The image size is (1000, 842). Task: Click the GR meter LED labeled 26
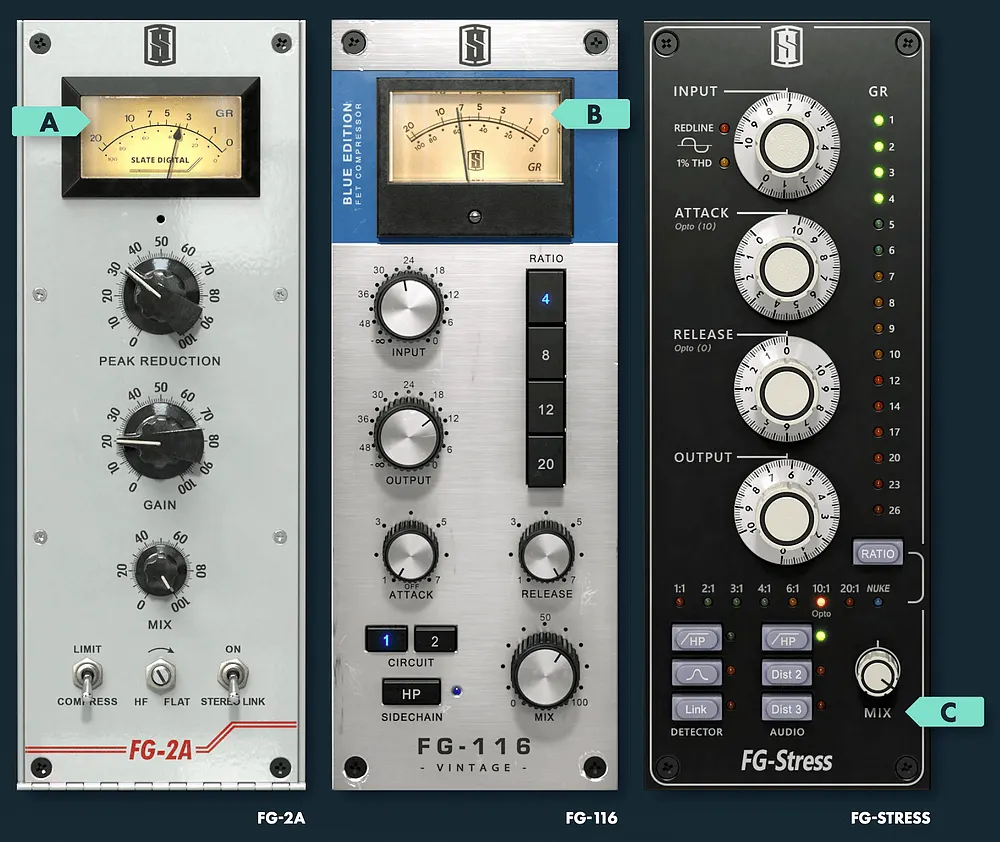[x=878, y=510]
